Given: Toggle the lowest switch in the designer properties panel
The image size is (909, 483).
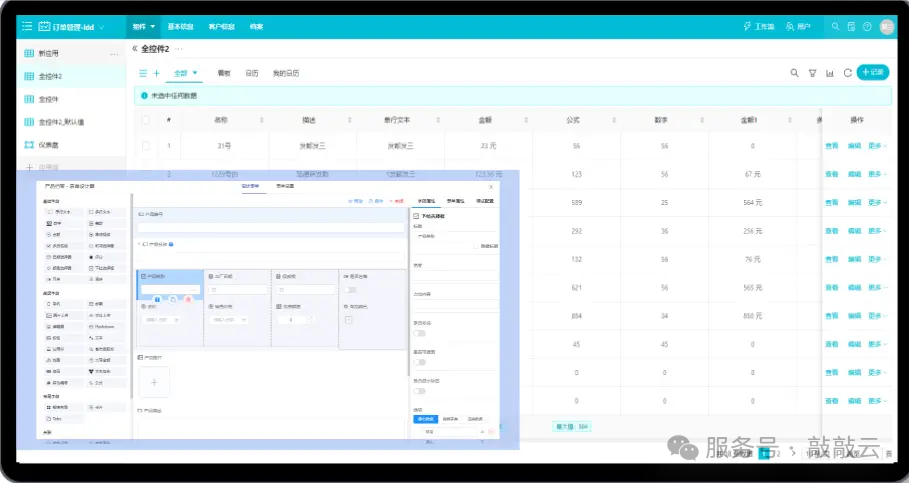Looking at the screenshot, I should [x=419, y=391].
